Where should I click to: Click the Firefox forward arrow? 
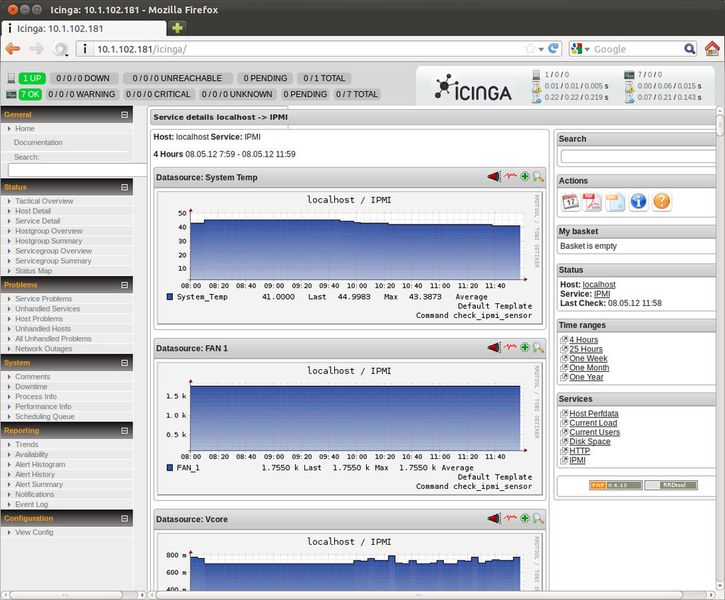36,49
